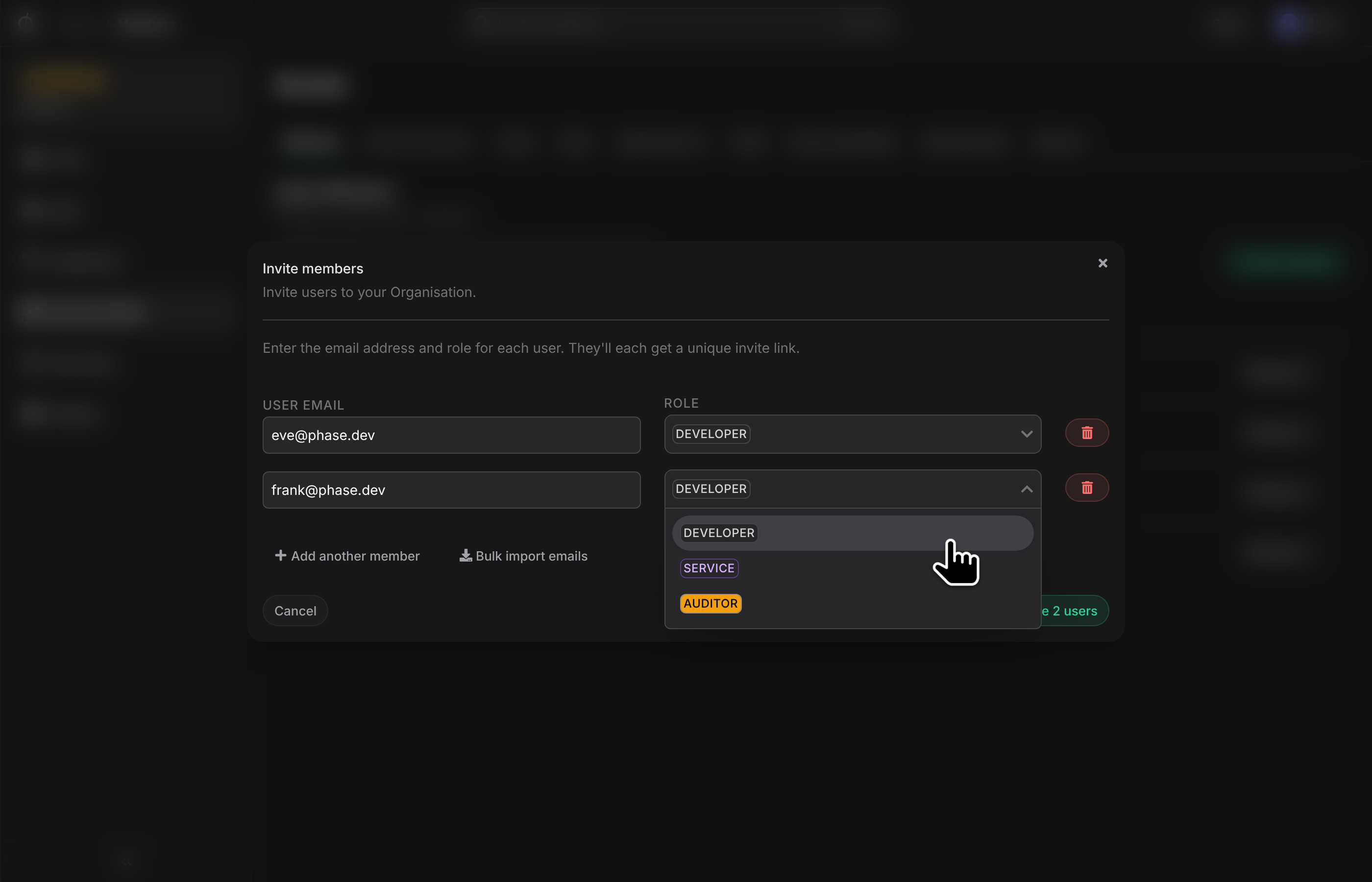Click the download icon beside Bulk import emails

coord(465,556)
